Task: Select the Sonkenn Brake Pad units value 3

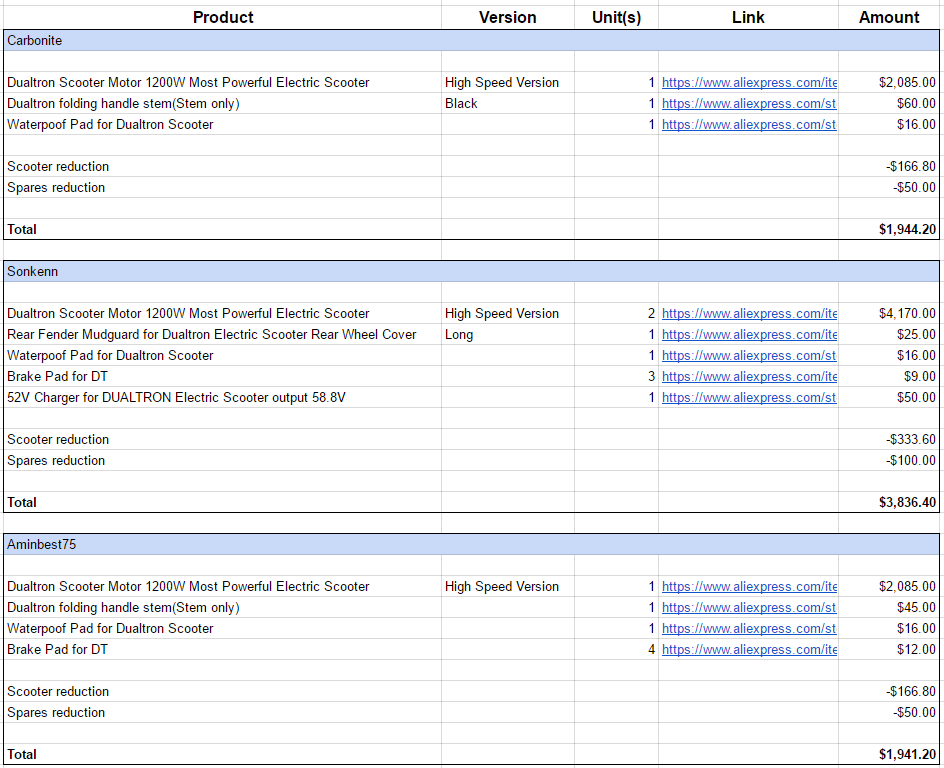Action: click(x=651, y=377)
